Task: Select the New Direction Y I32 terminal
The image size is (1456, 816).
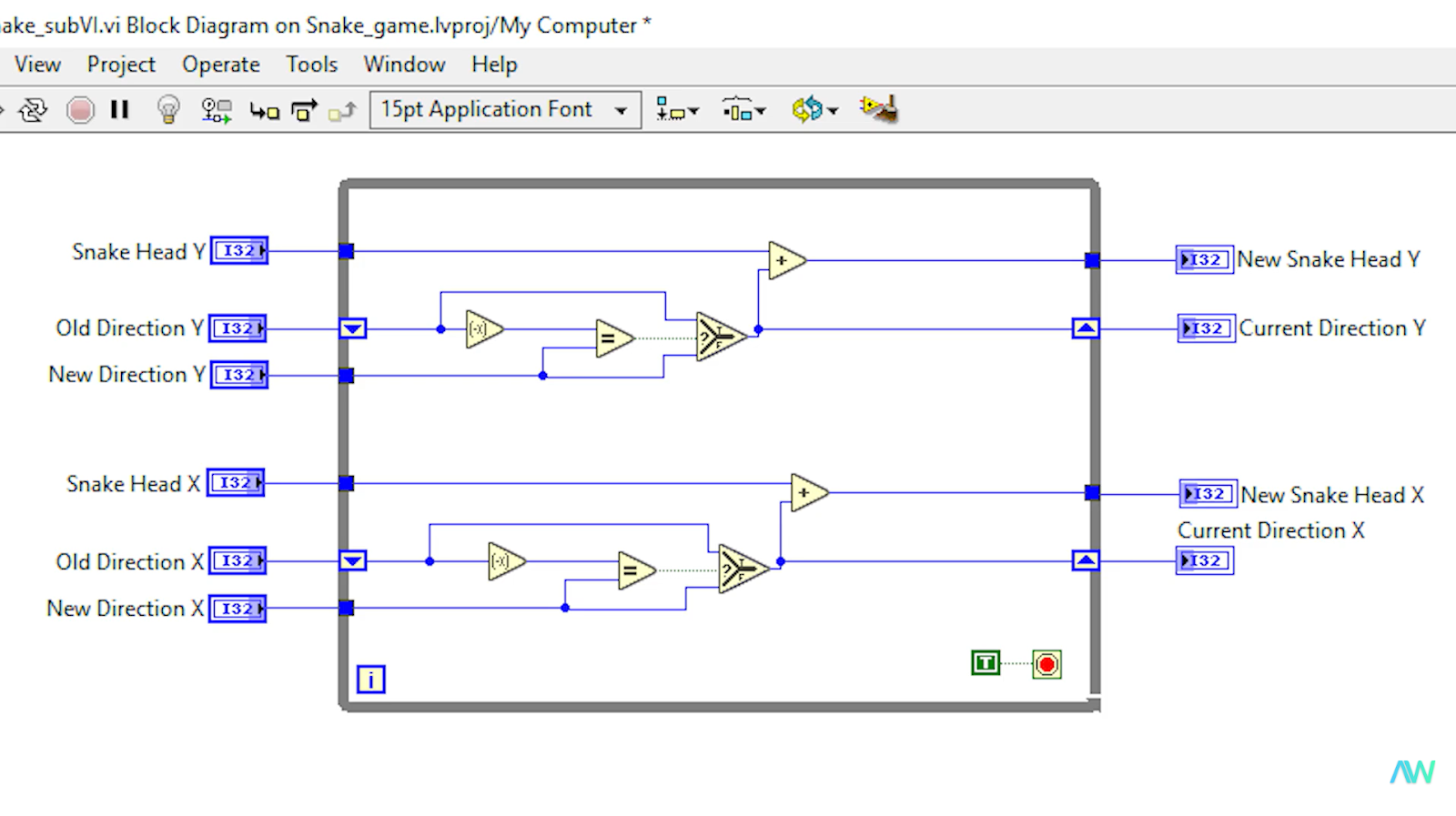Action: 239,375
